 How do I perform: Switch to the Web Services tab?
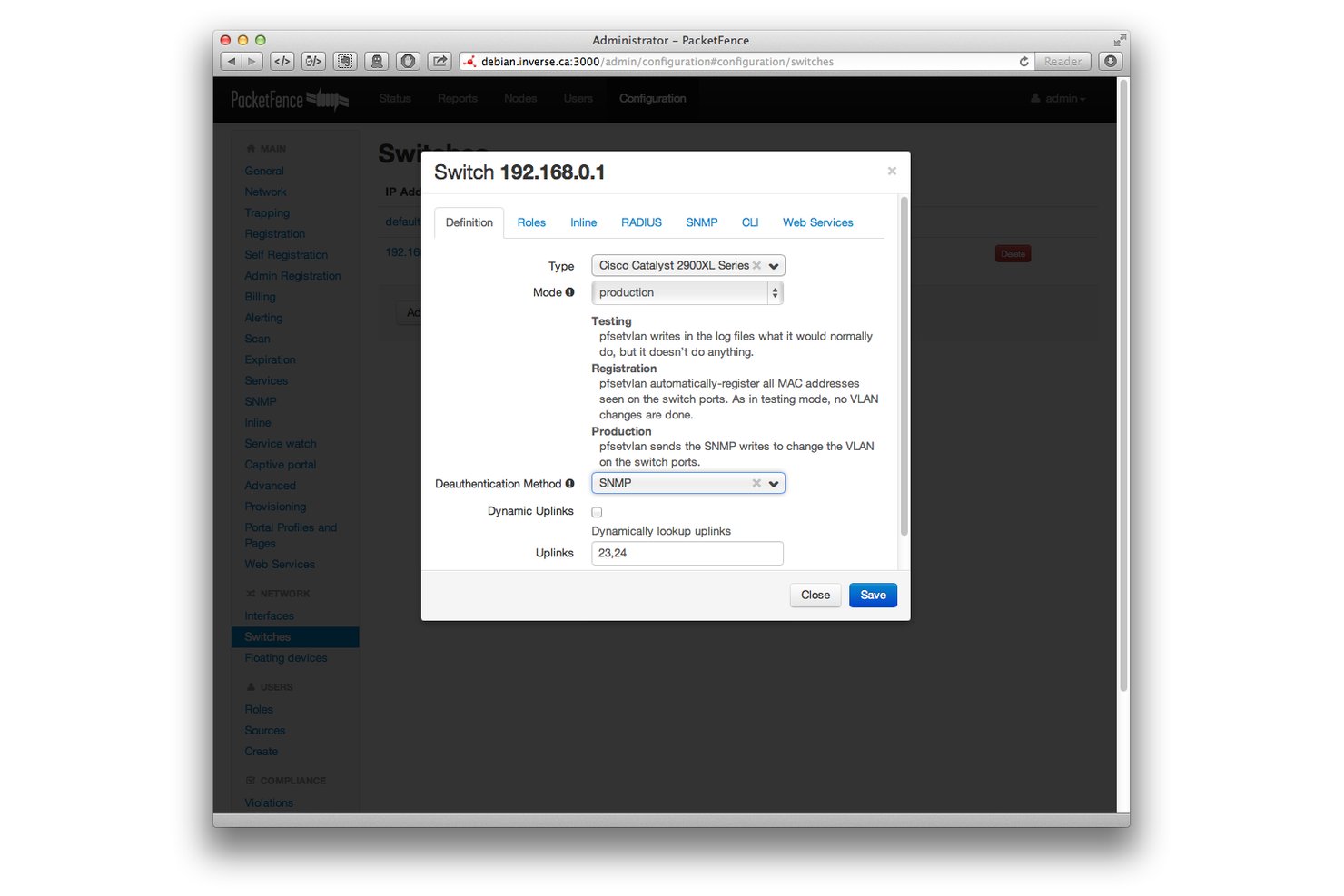point(817,222)
